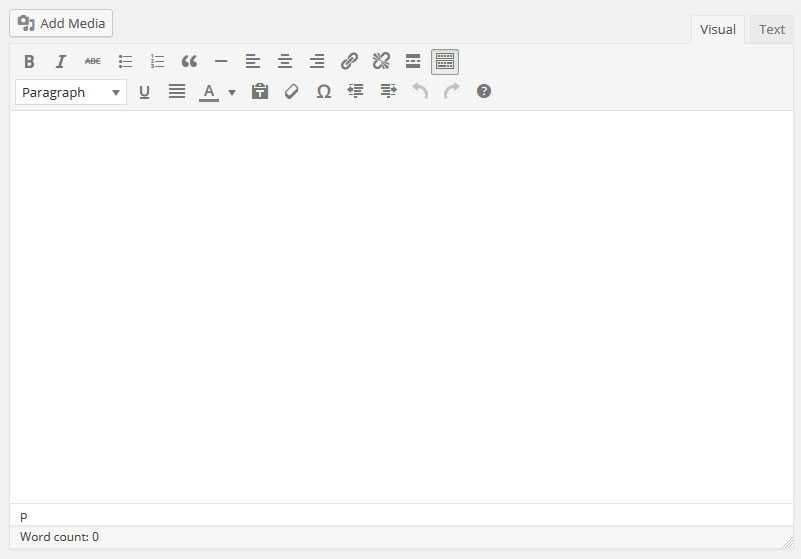This screenshot has height=559, width=801.
Task: Click the redo arrow
Action: tap(452, 92)
